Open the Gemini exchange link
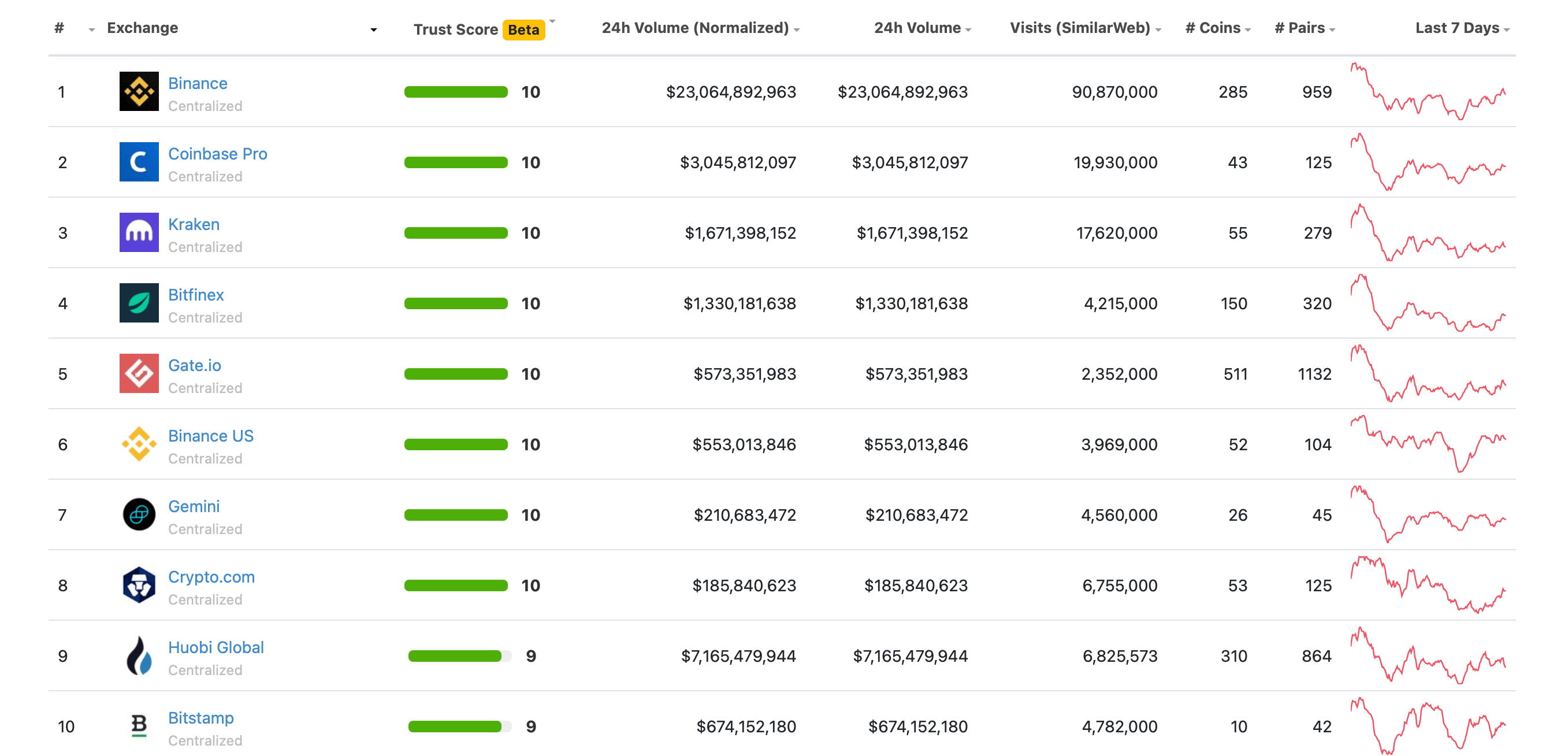The width and height of the screenshot is (1568, 756). click(x=194, y=507)
